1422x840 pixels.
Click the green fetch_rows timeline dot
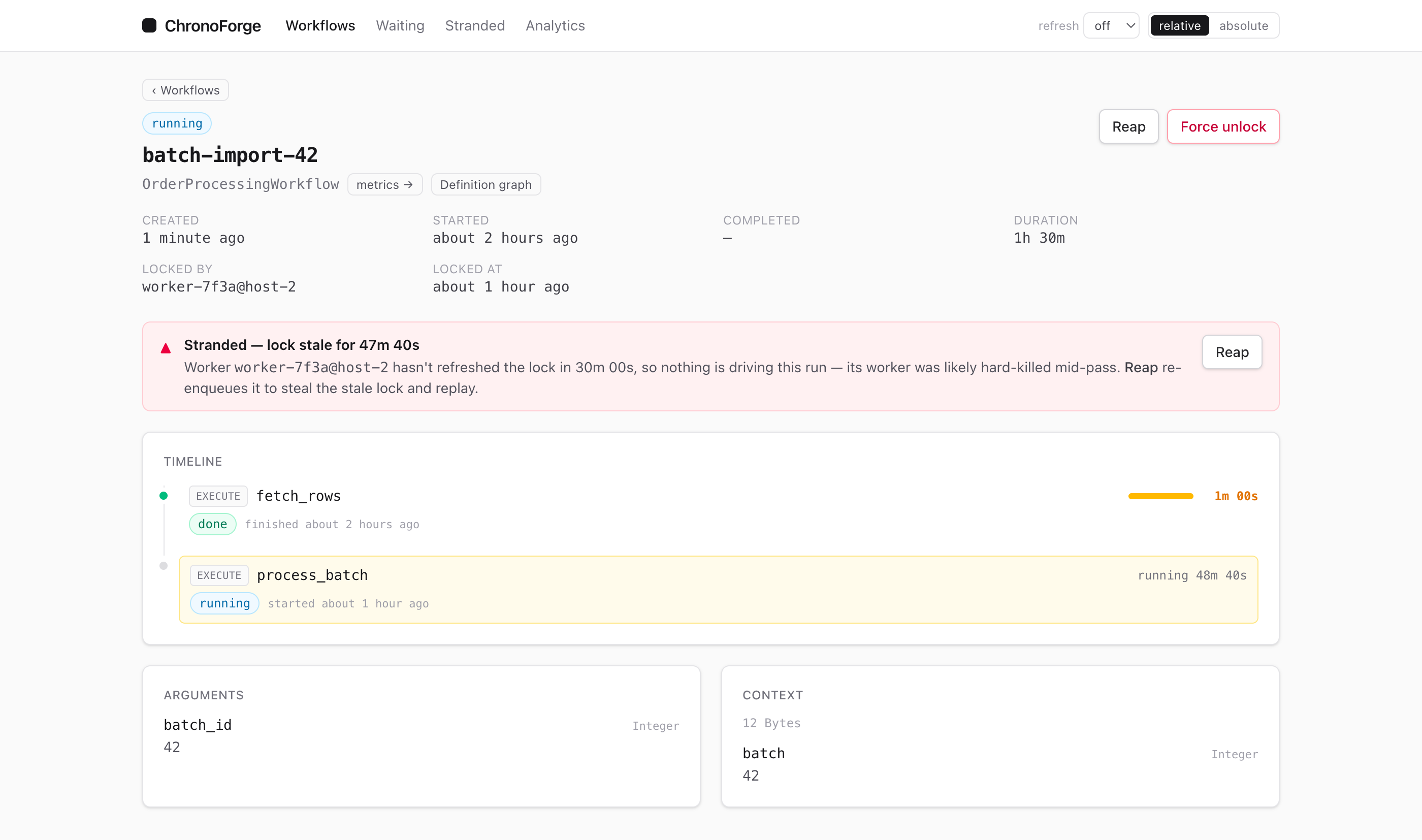click(x=164, y=496)
